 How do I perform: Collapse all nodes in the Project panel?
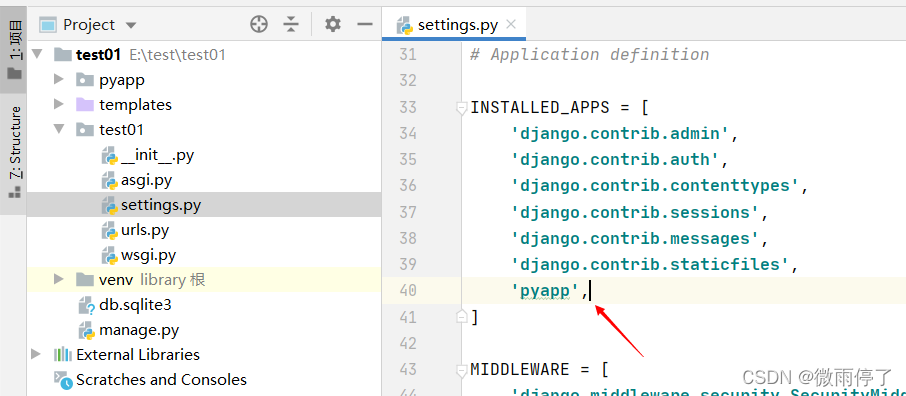291,24
